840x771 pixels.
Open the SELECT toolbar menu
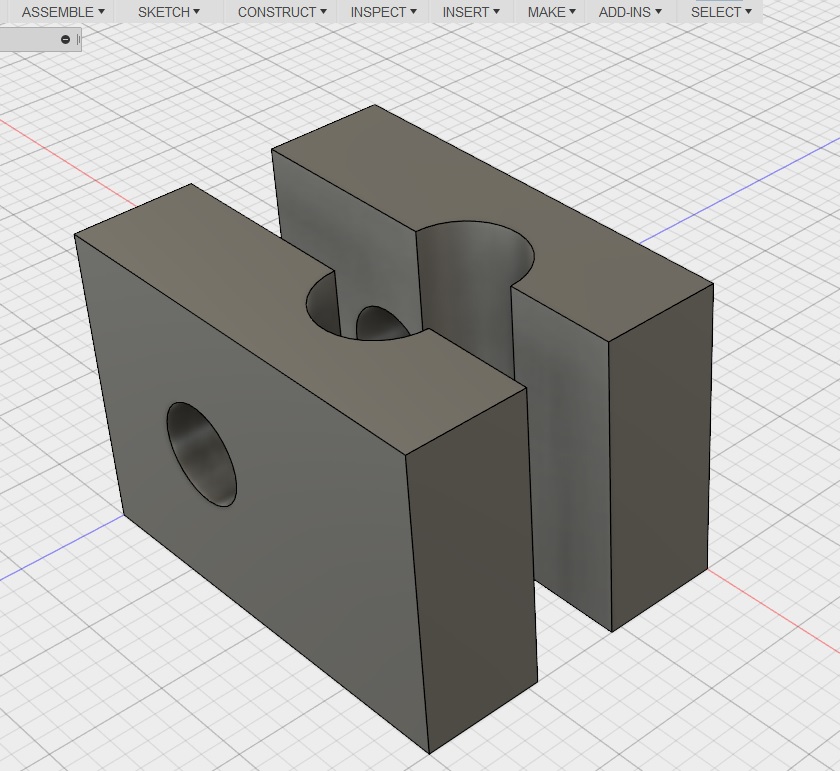click(720, 12)
